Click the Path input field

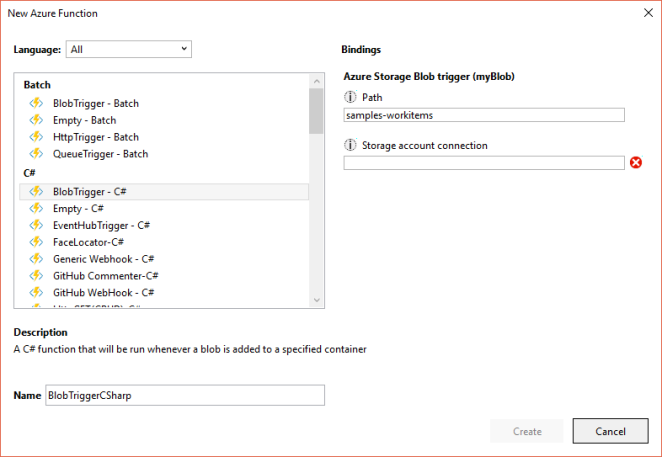(483, 115)
